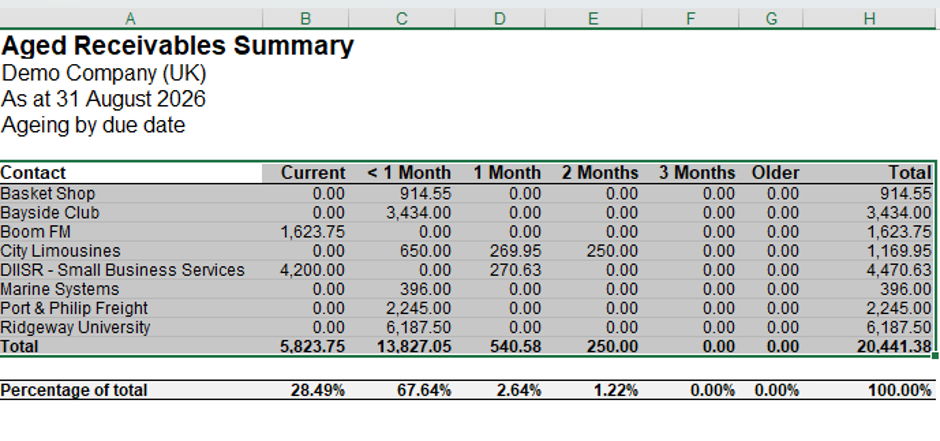Image resolution: width=940 pixels, height=441 pixels.
Task: Click the 1.22% percentage cell
Action: point(593,391)
